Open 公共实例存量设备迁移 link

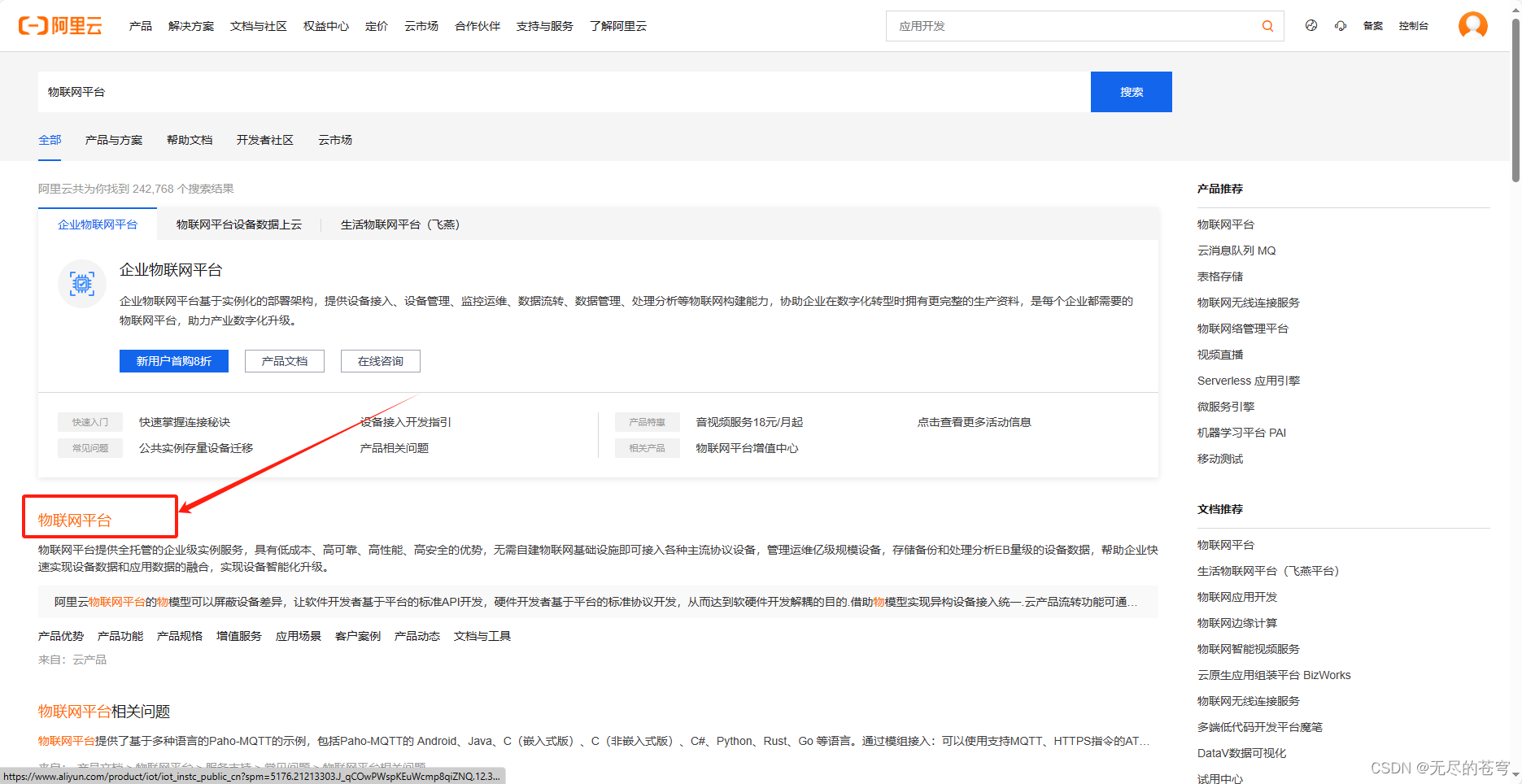coord(196,448)
